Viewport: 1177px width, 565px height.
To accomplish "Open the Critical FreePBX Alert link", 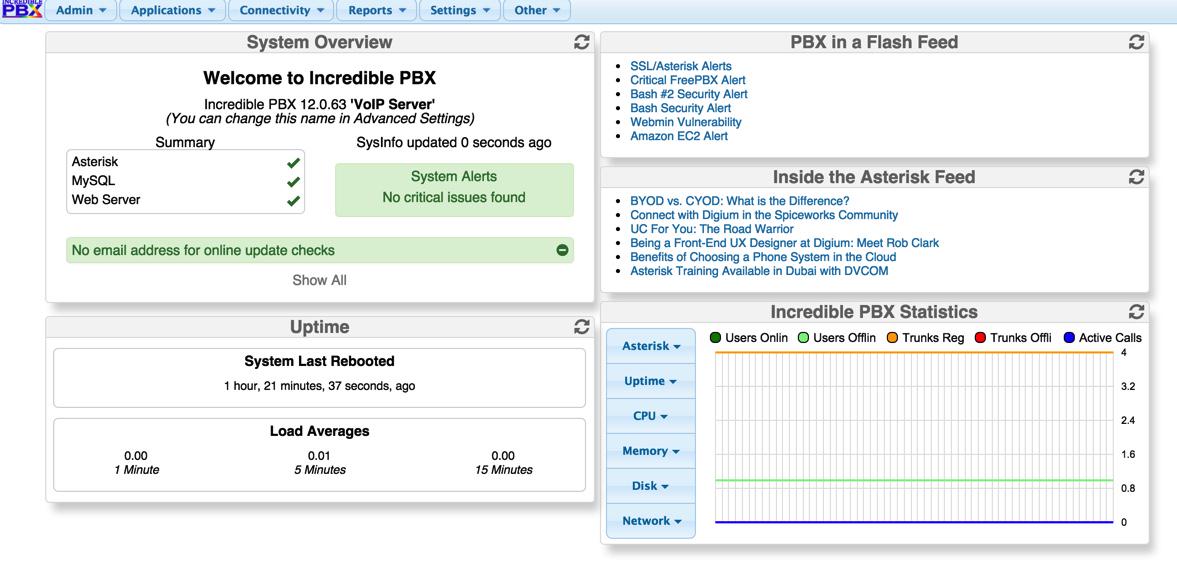I will [x=688, y=80].
